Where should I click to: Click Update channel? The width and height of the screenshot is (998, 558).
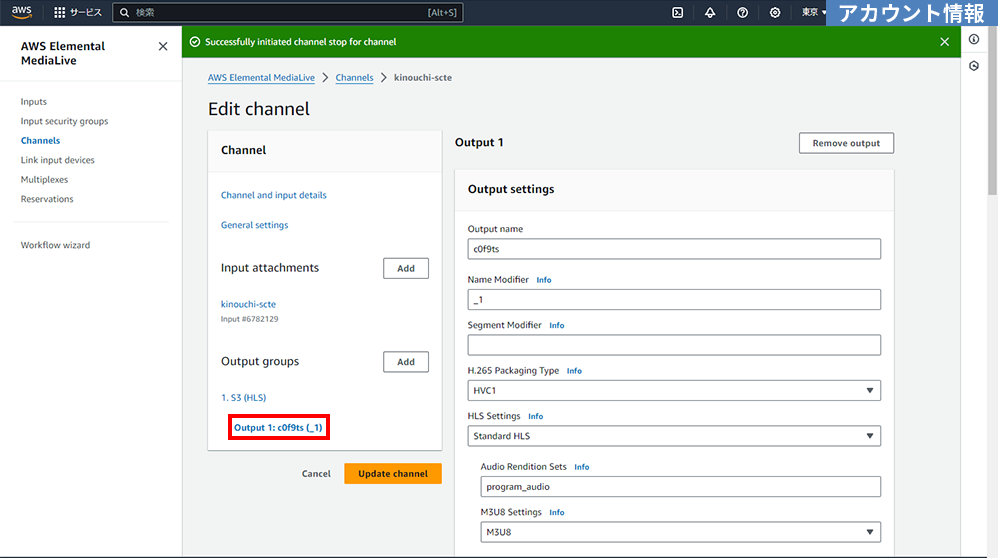tap(393, 474)
